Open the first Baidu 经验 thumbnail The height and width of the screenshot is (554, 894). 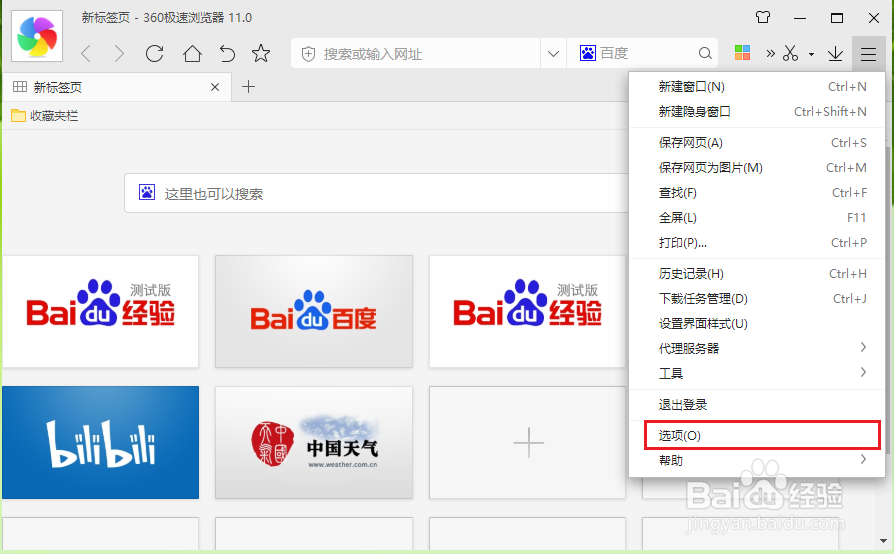click(101, 311)
